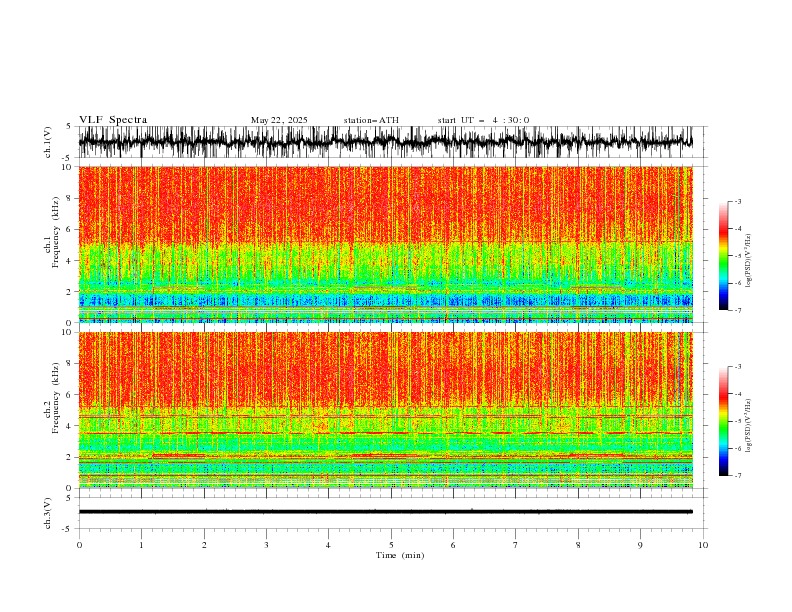Click the "ch.3(V)" axis label
792x612 pixels.
pos(47,513)
